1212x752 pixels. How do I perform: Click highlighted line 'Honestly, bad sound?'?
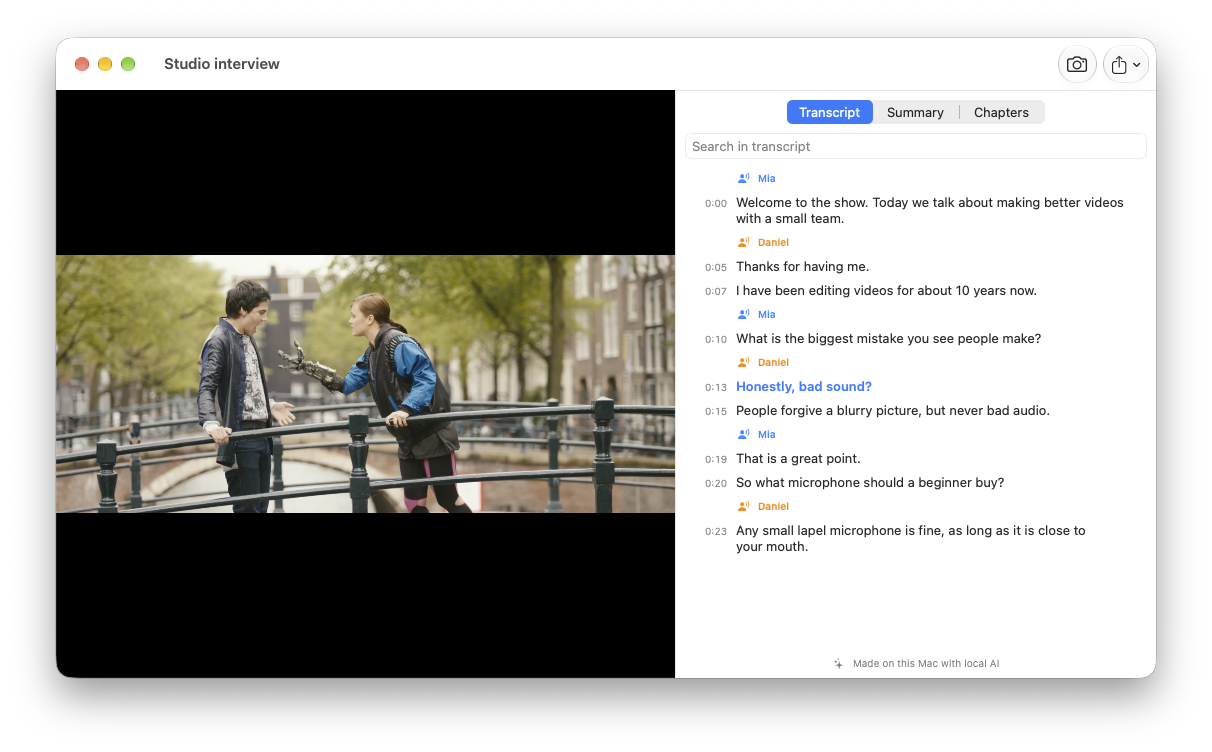804,386
